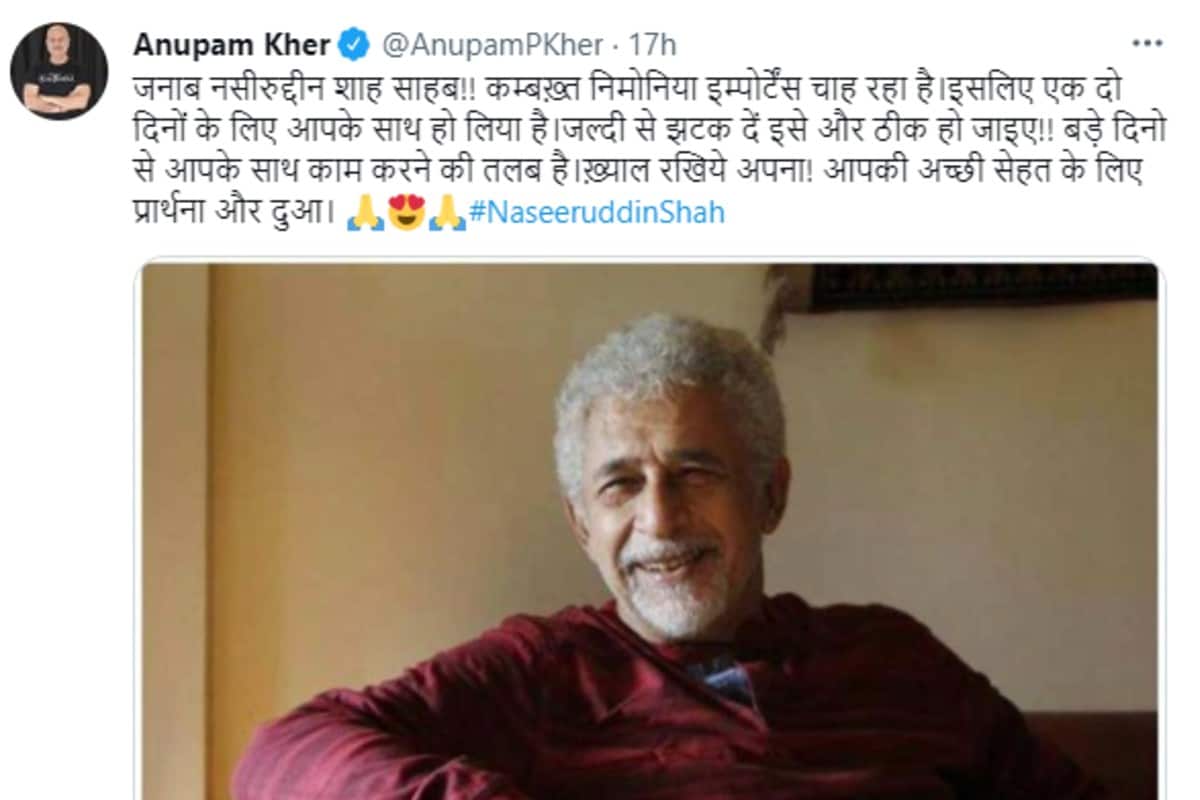The image size is (1200, 800).
Task: Click the wall hanging in the photo's corner
Action: pos(975,285)
